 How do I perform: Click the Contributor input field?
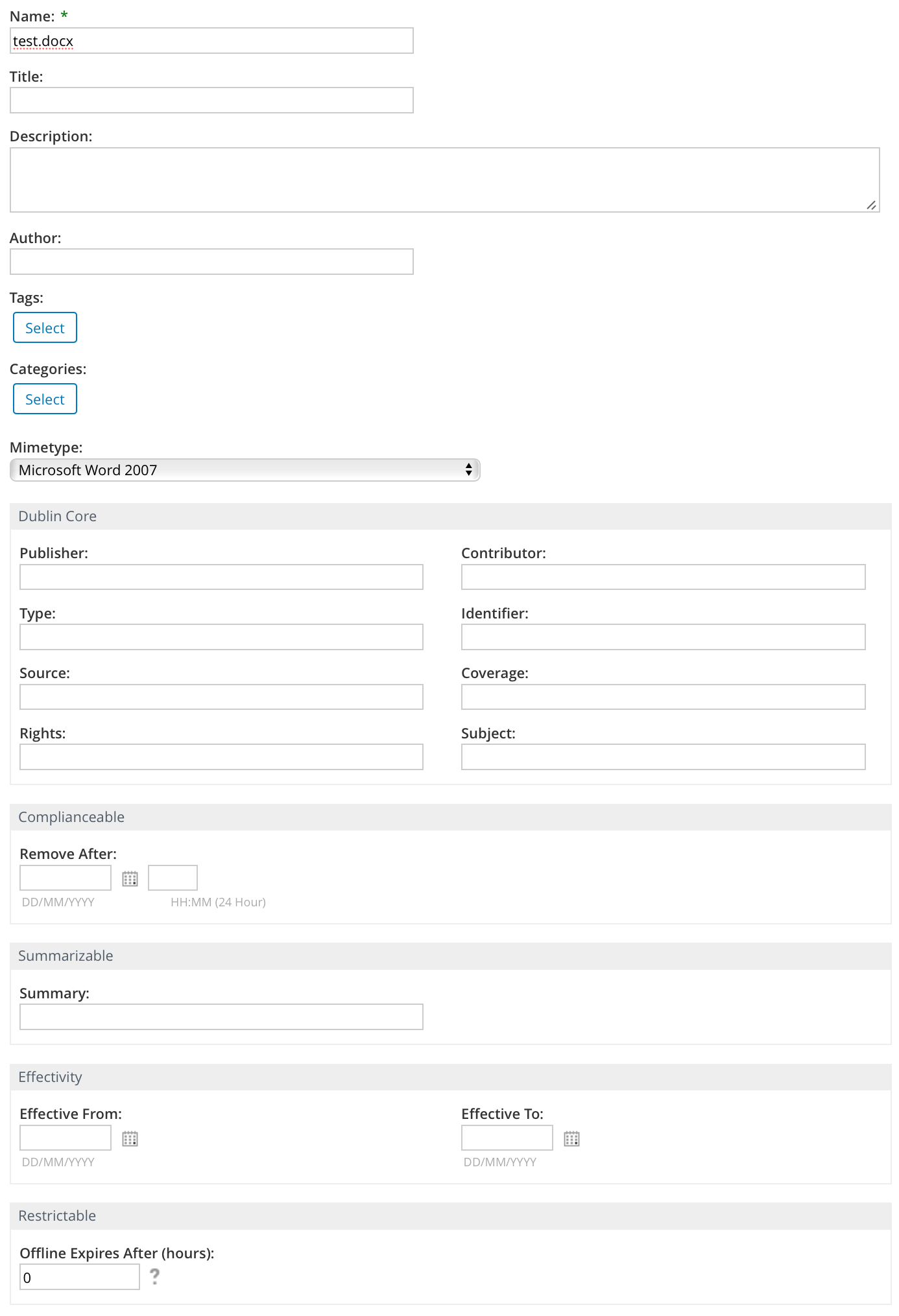pos(663,577)
